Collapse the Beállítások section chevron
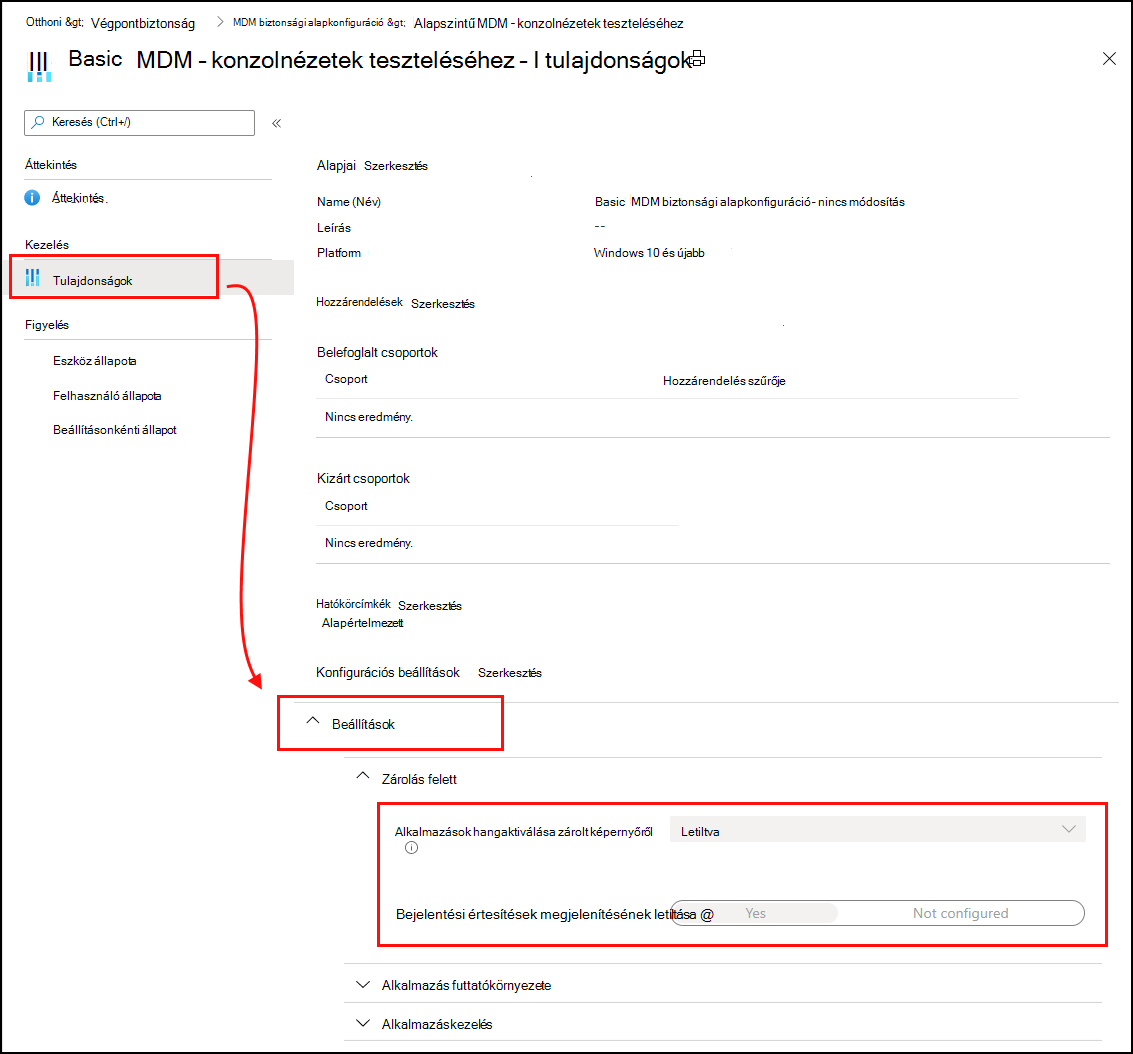This screenshot has height=1054, width=1133. pos(313,721)
